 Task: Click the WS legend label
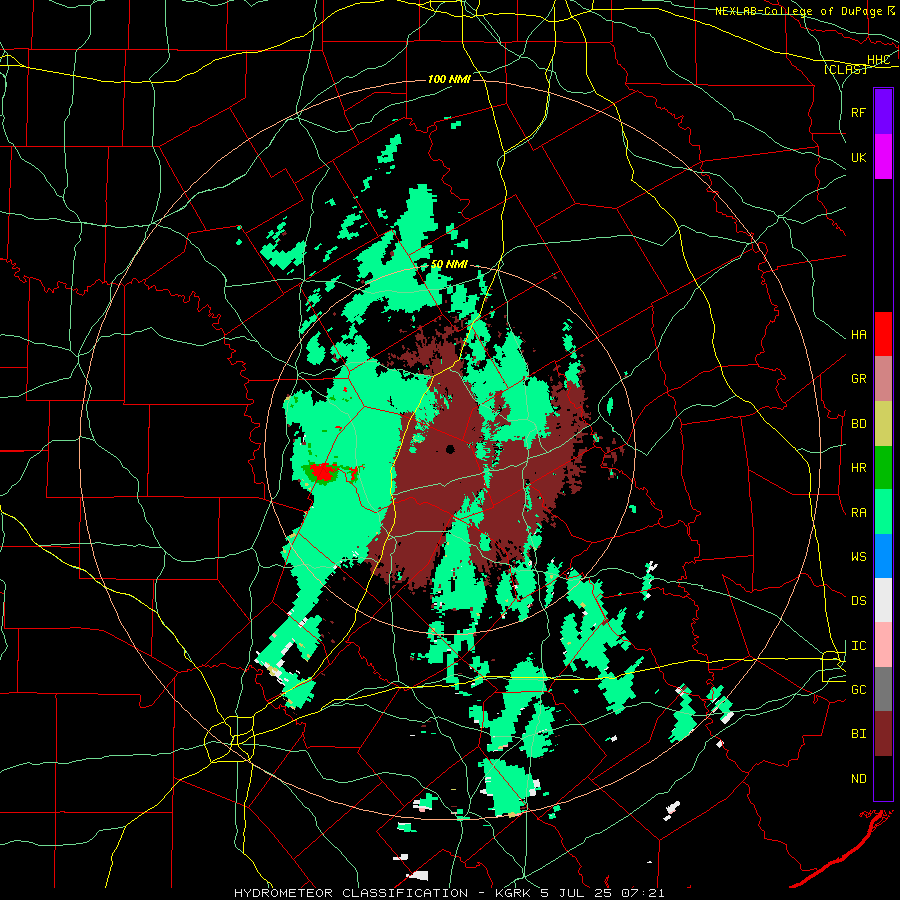click(858, 557)
